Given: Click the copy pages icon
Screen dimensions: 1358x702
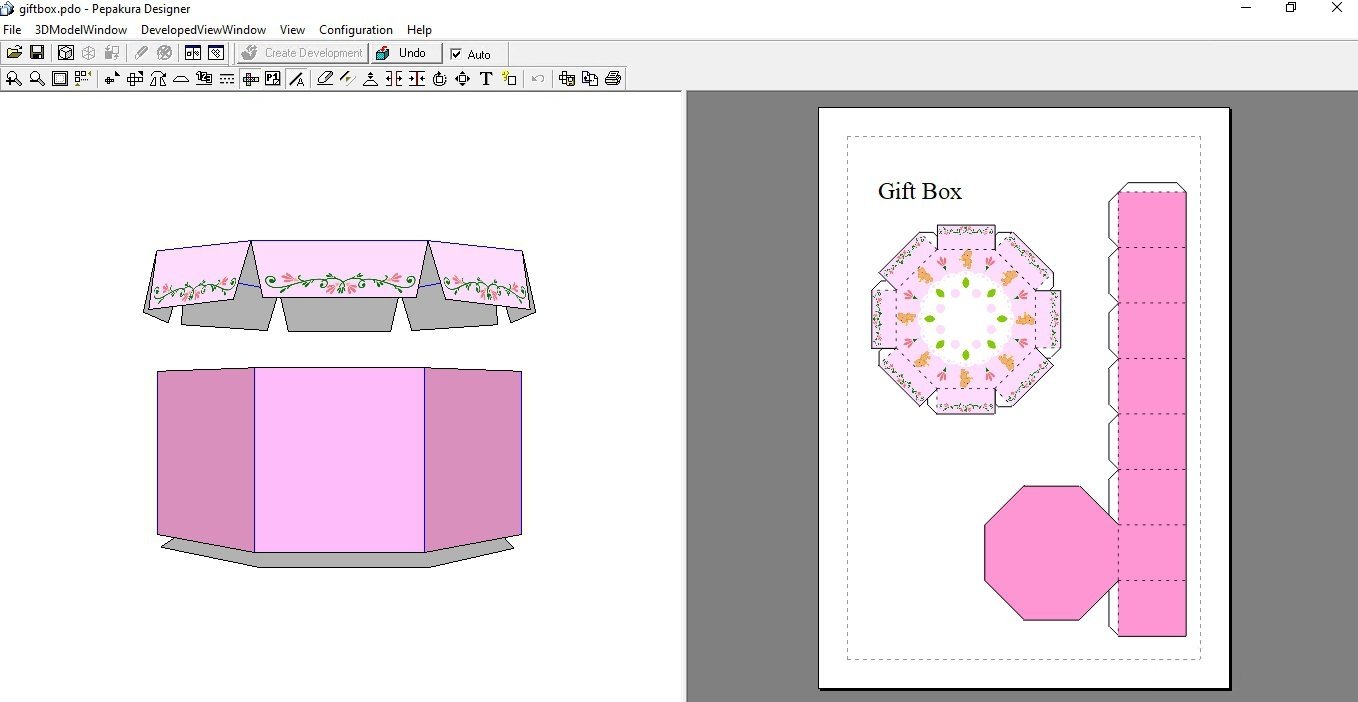Looking at the screenshot, I should click(590, 78).
